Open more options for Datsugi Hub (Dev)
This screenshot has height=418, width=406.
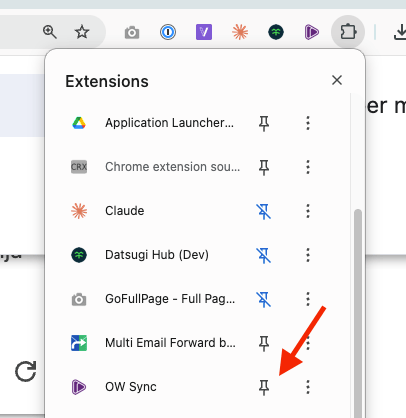click(x=308, y=255)
